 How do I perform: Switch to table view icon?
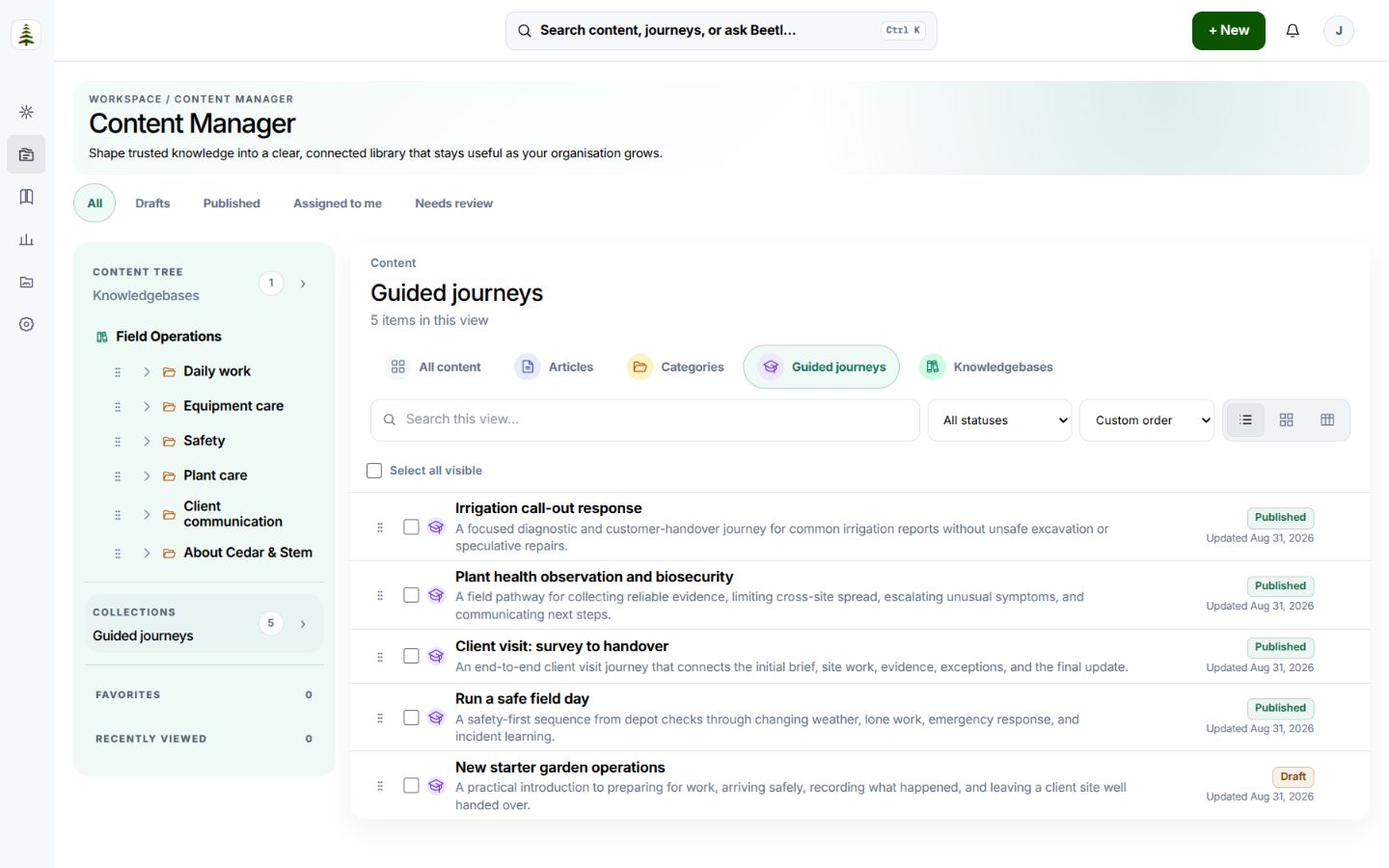click(x=1327, y=420)
